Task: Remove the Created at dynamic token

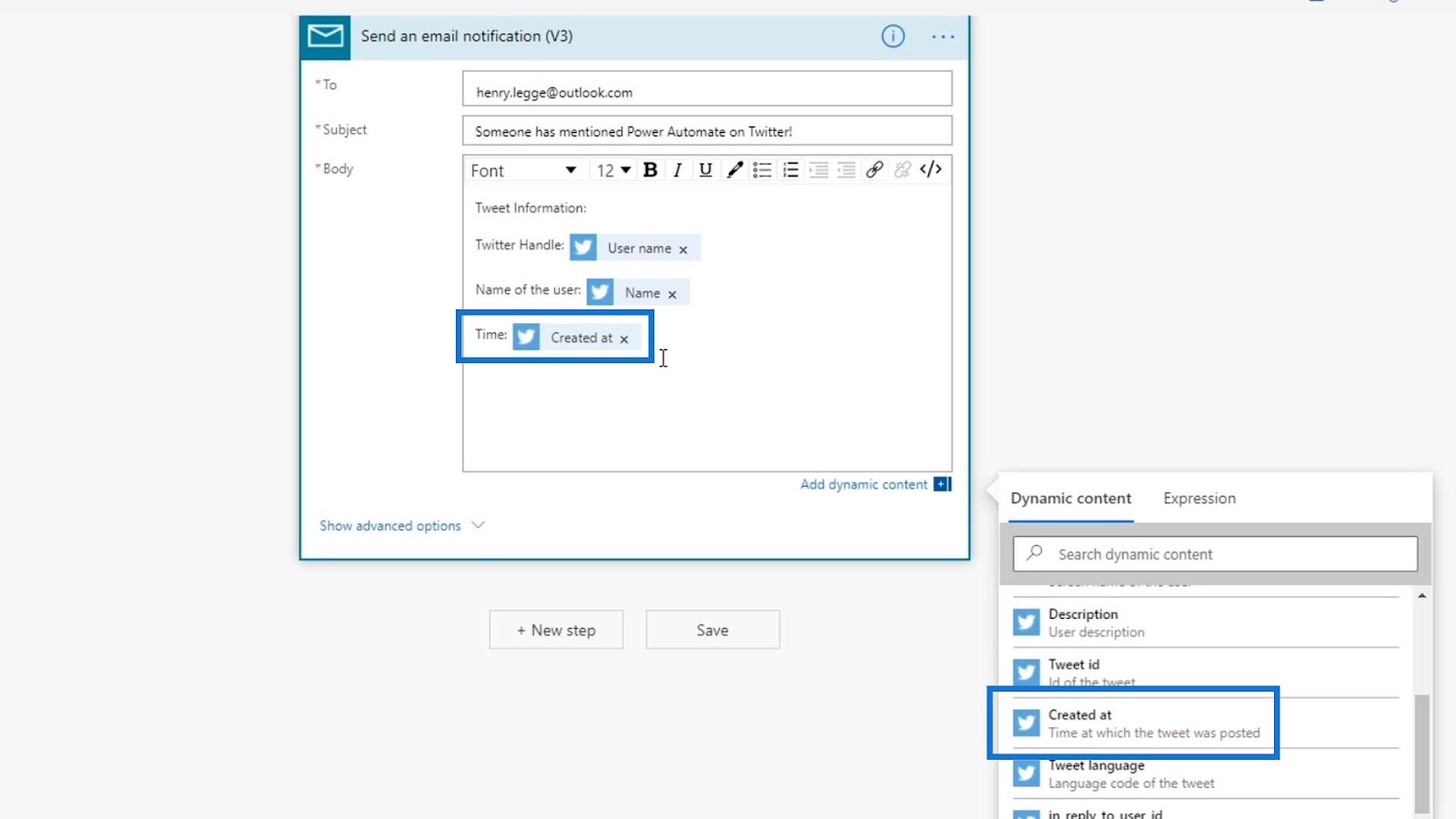Action: 624,339
